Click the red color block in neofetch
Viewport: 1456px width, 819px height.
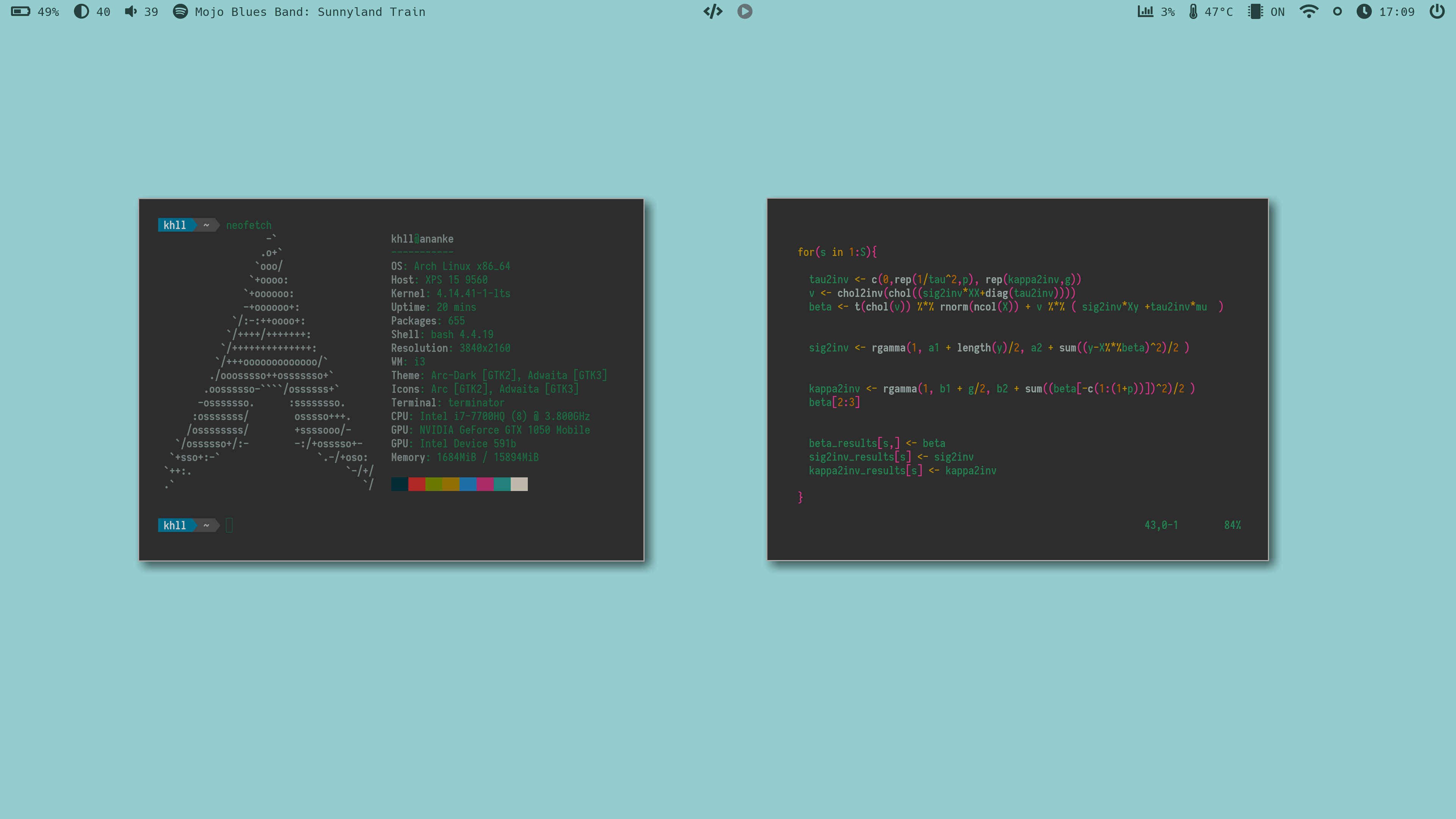click(417, 484)
